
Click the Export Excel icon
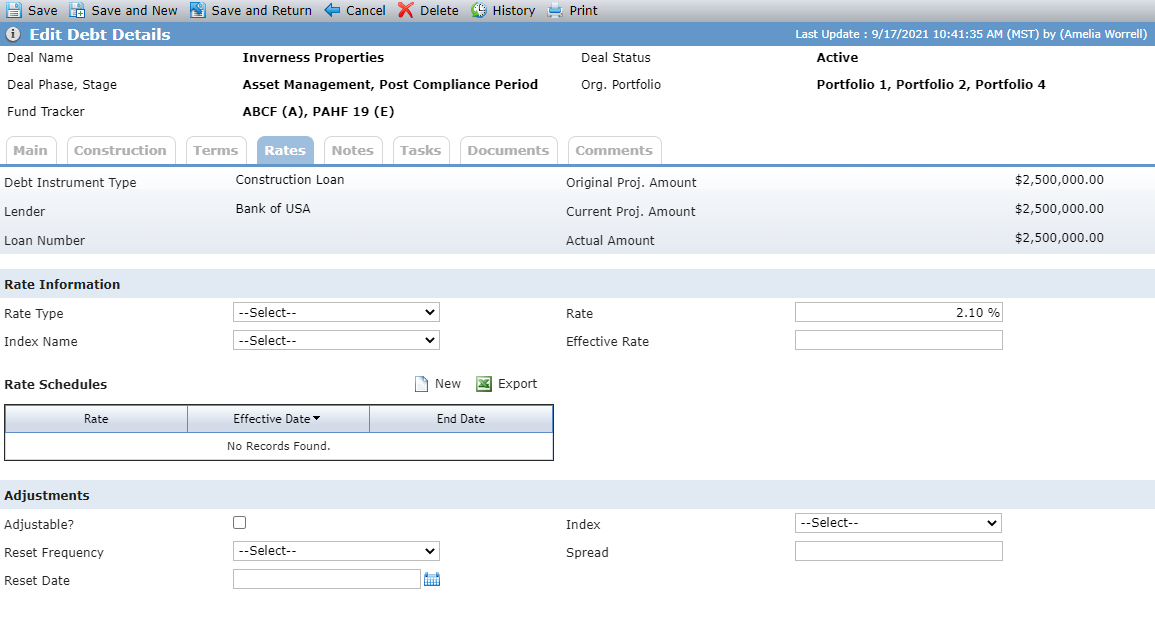(484, 384)
